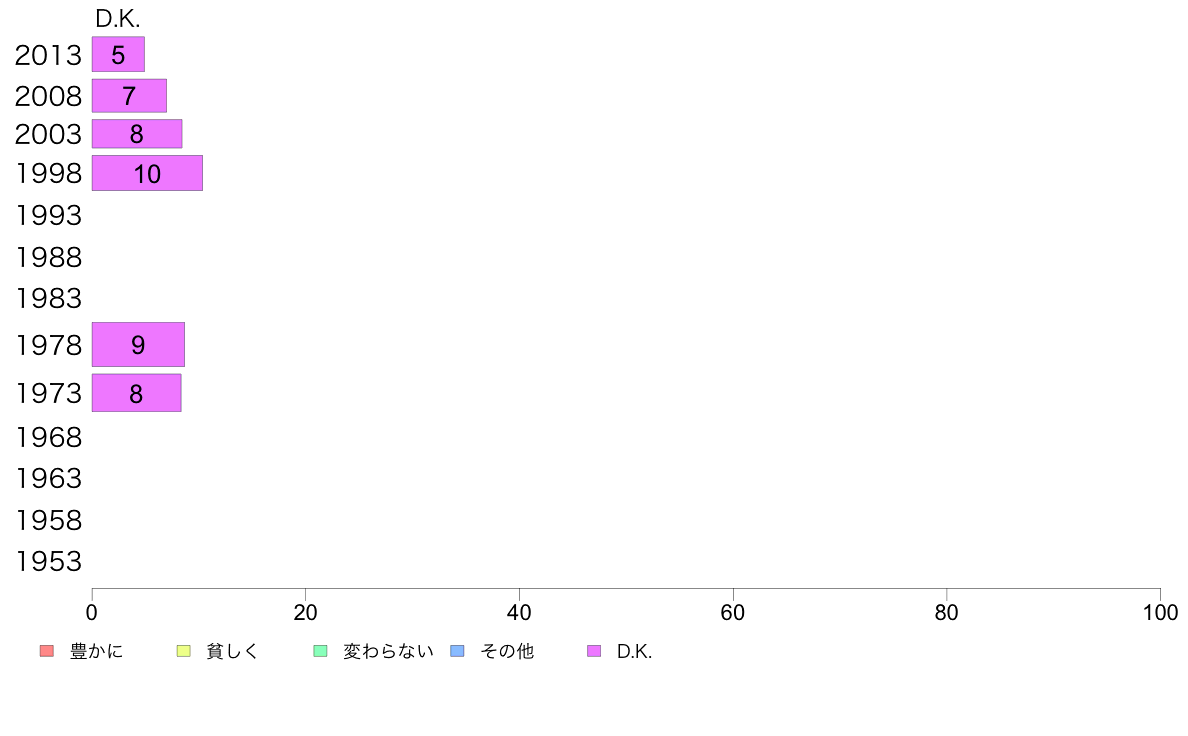Image resolution: width=1188 pixels, height=736 pixels.
Task: Click the magenta D.K. legend swatch
Action: click(594, 651)
